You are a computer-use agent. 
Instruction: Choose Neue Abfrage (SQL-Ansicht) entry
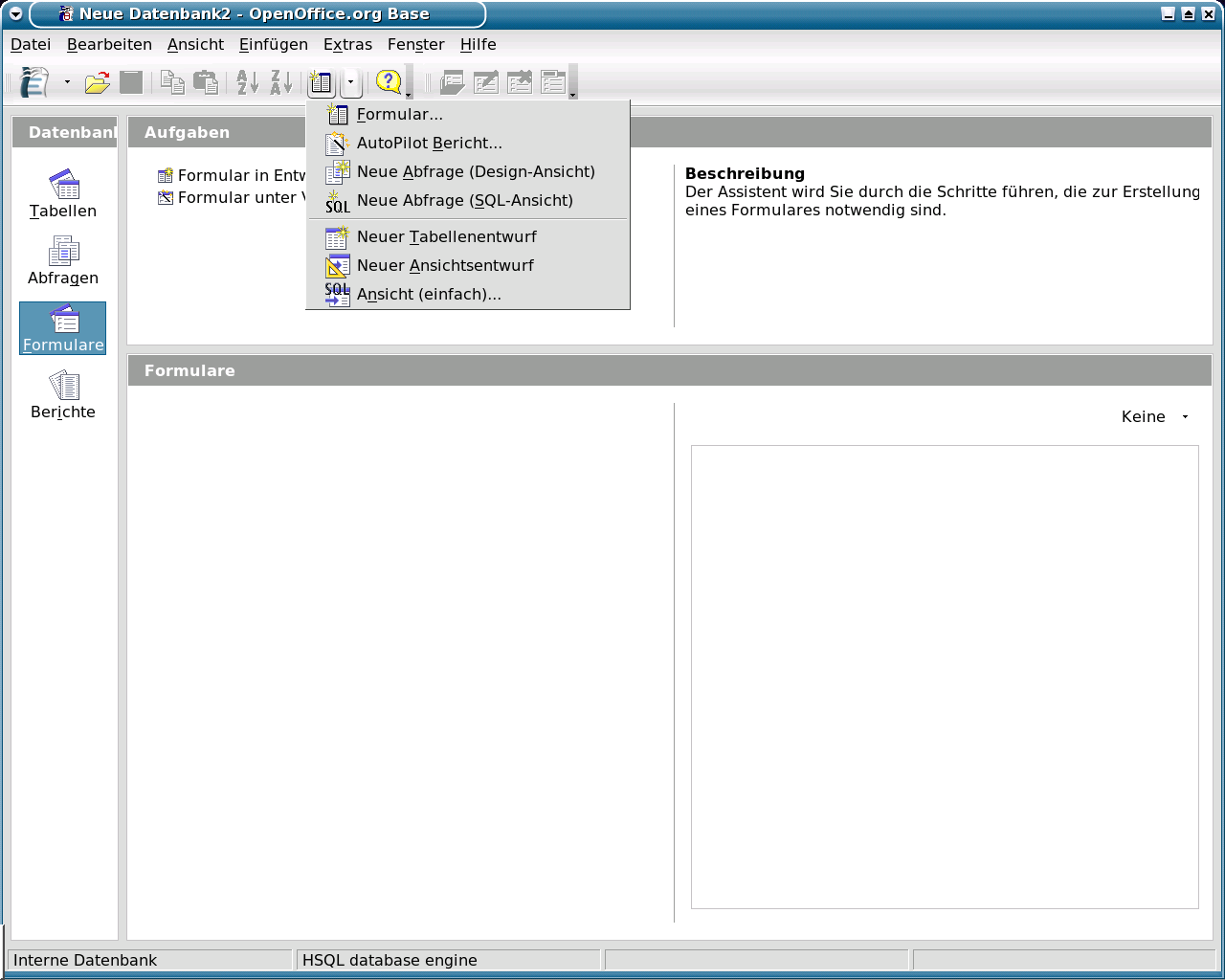(468, 200)
